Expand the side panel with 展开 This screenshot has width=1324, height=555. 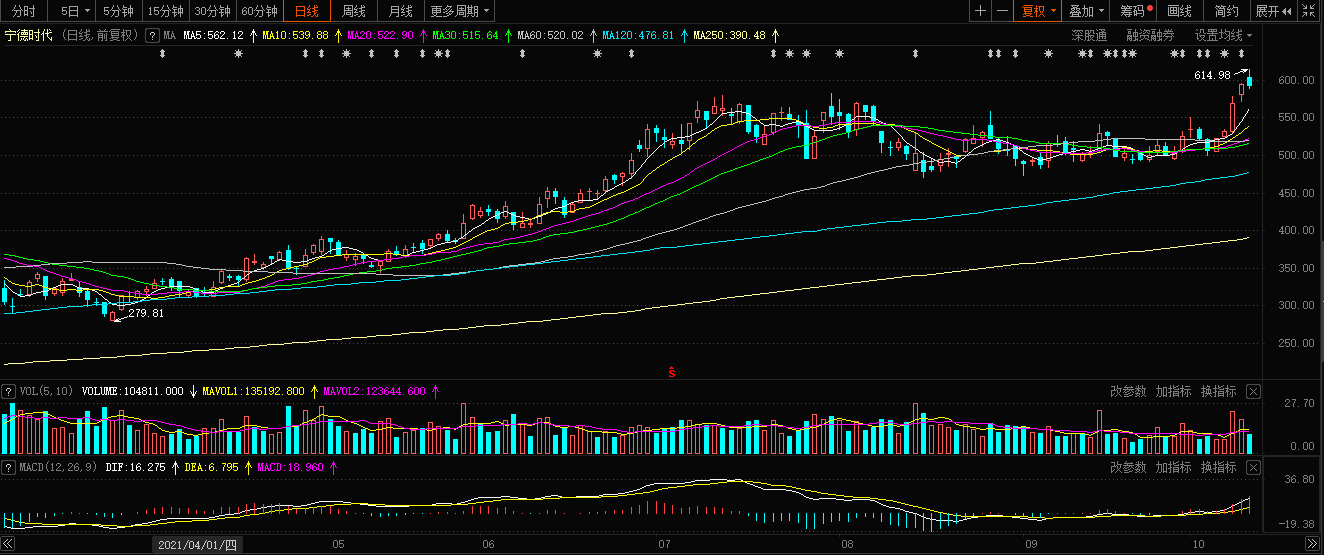(x=1273, y=11)
